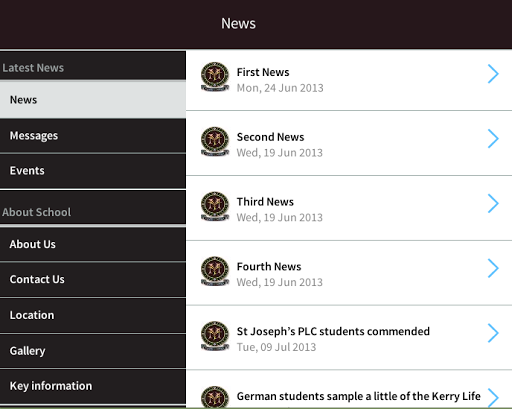
Task: Open the Gallery section
Action: pyautogui.click(x=93, y=351)
